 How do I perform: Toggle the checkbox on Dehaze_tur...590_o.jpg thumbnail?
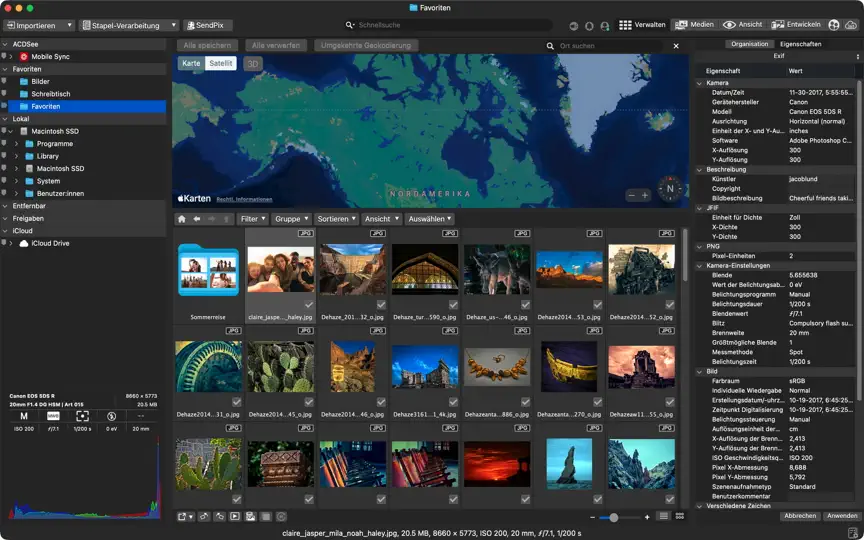click(x=453, y=305)
